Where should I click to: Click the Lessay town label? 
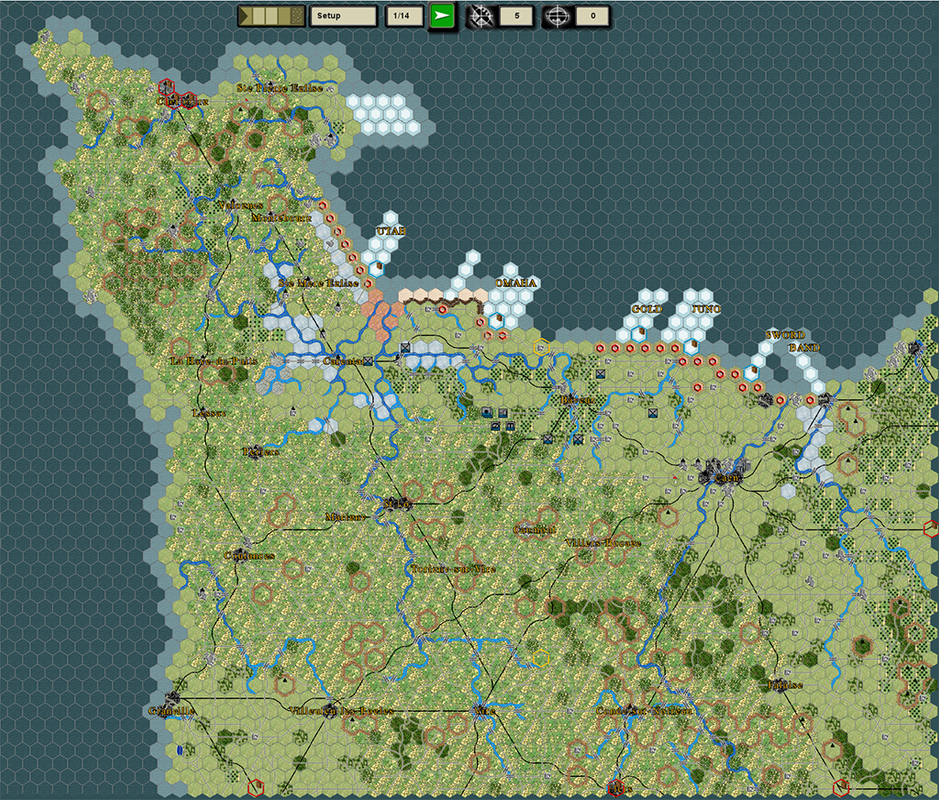[x=209, y=413]
